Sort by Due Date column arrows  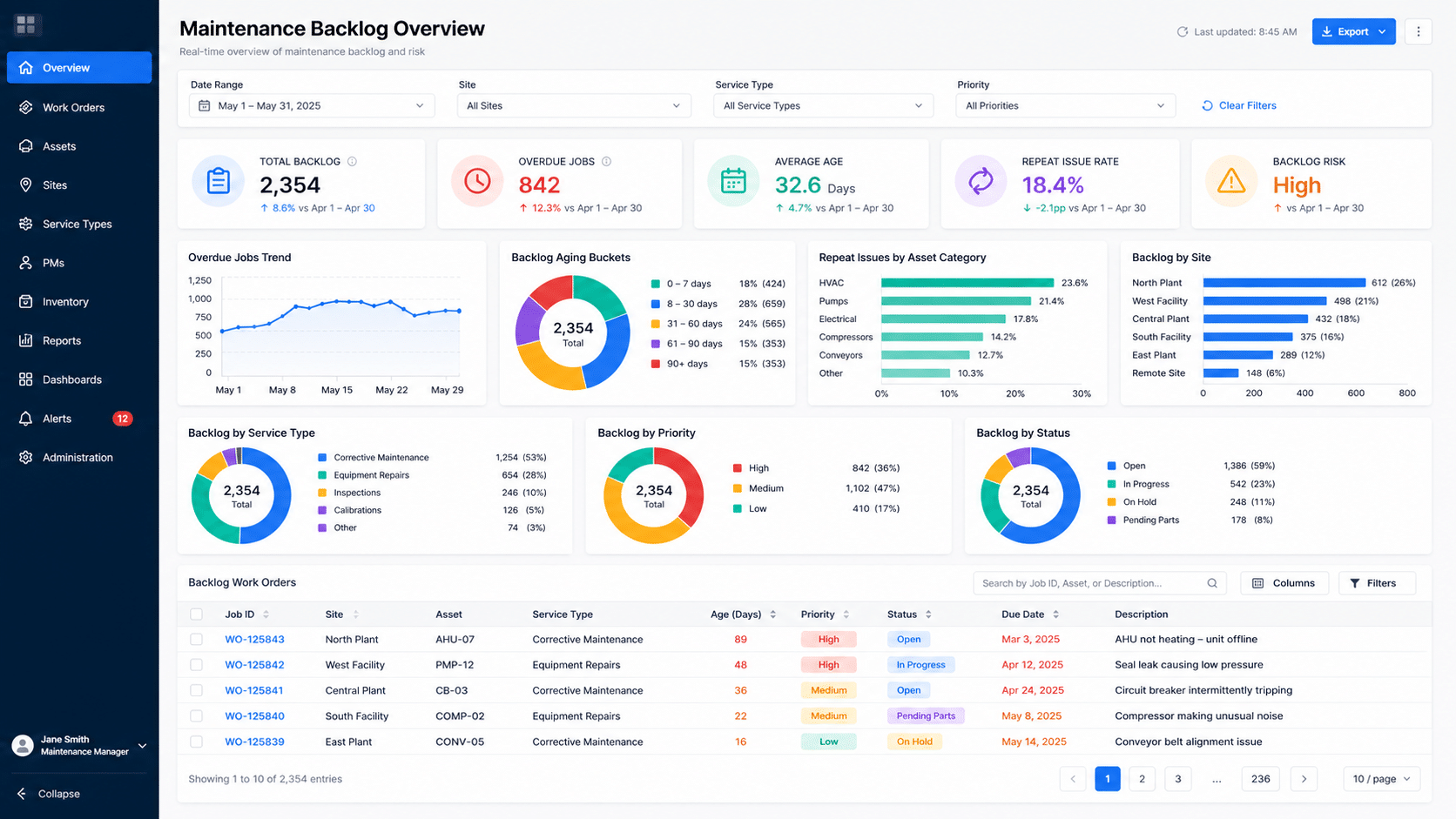pyautogui.click(x=1056, y=614)
